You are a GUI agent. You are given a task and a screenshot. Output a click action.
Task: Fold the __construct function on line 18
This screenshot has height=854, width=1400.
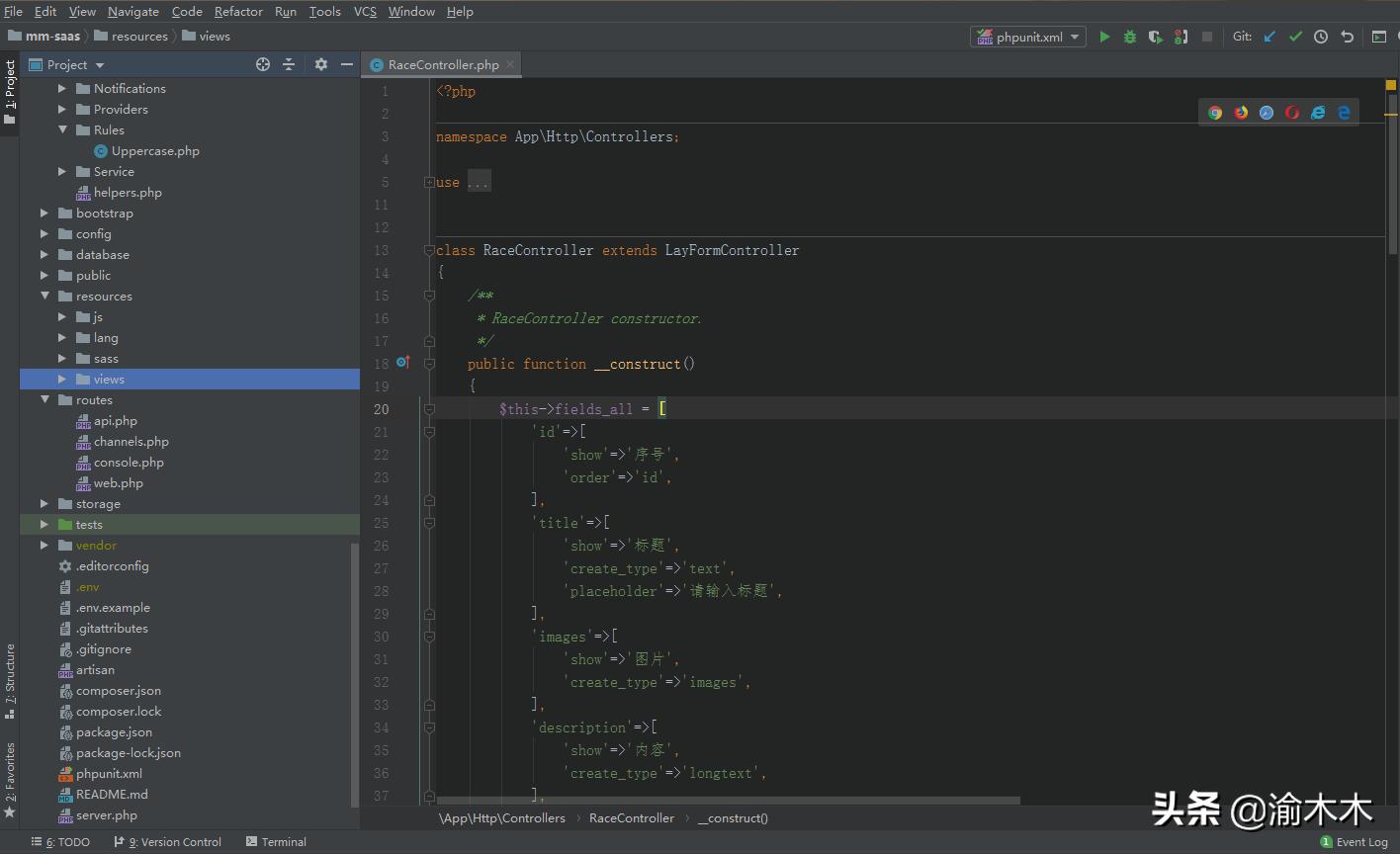click(x=429, y=364)
